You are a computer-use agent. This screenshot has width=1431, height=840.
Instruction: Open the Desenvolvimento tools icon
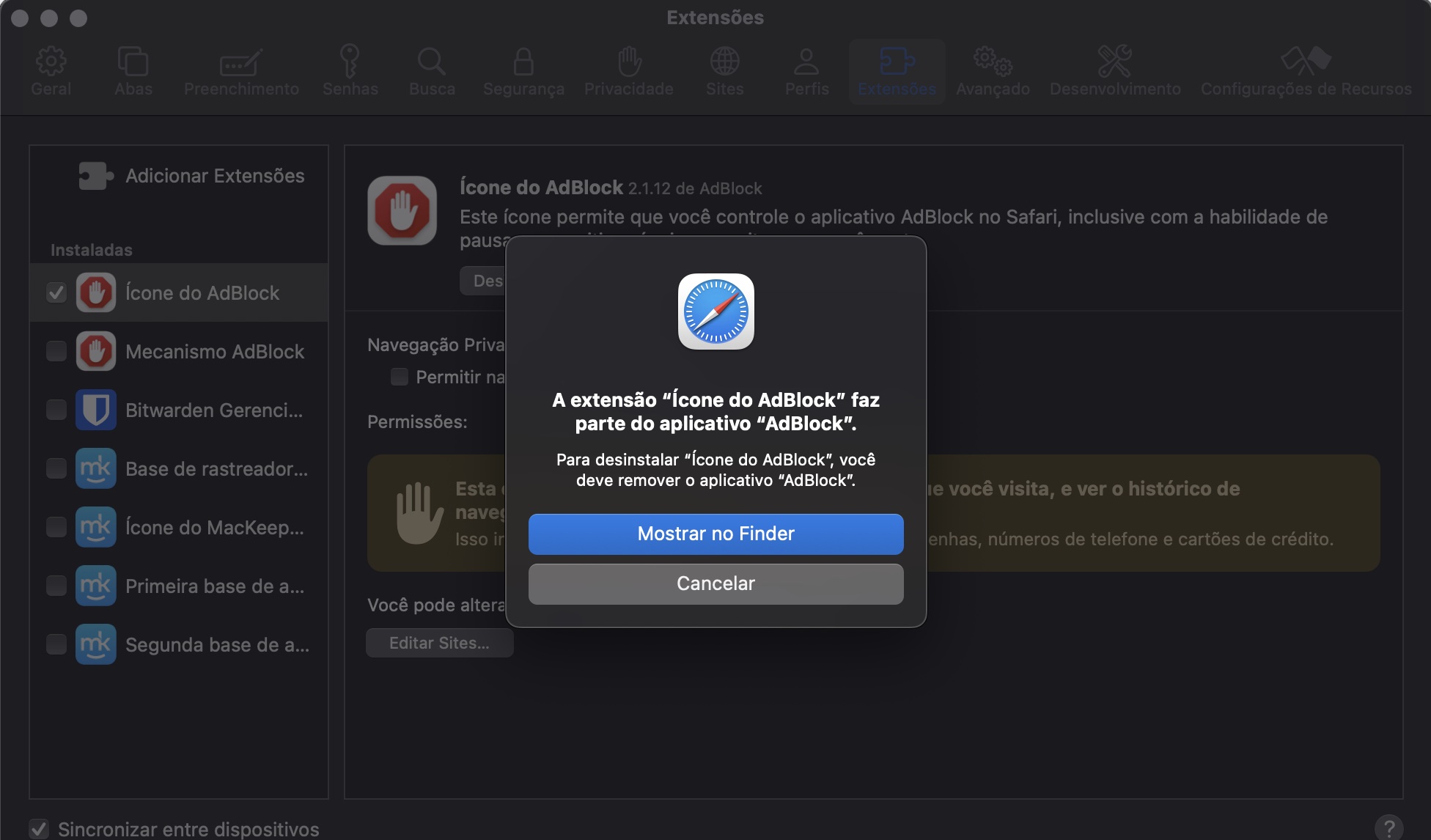[x=1115, y=62]
